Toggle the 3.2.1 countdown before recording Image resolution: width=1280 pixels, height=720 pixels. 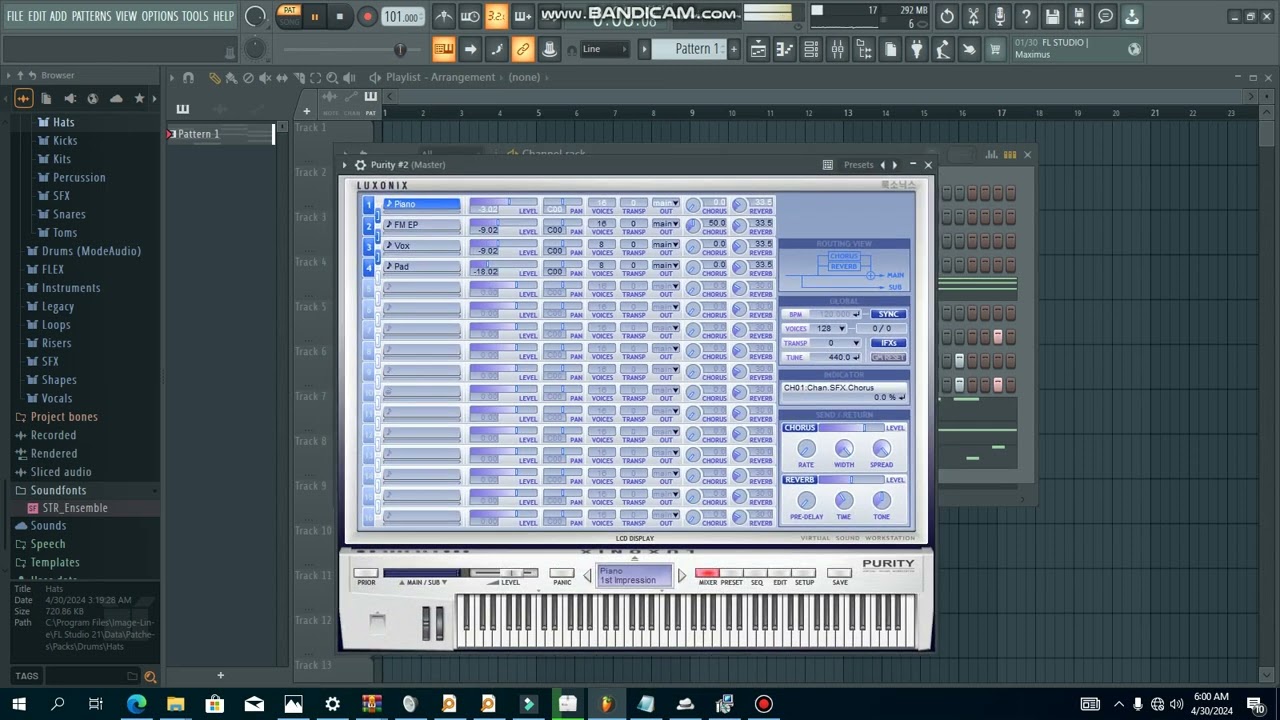(496, 16)
